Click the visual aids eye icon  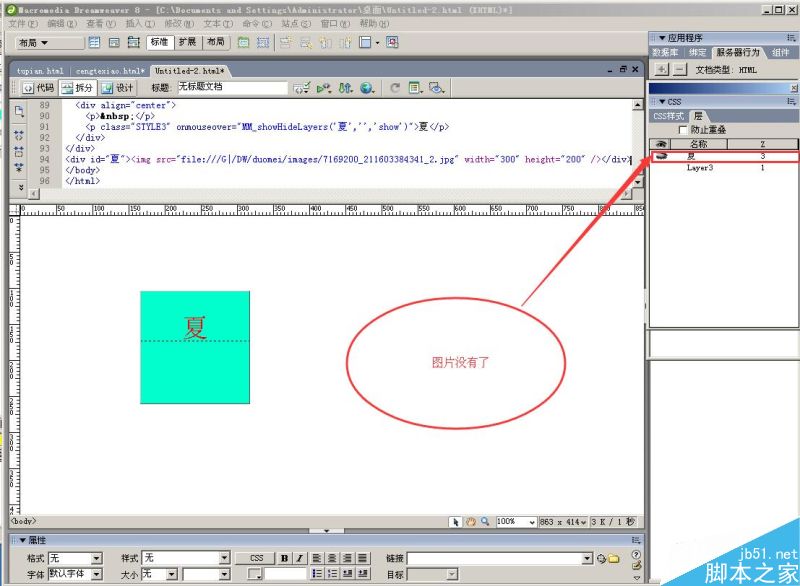pyautogui.click(x=436, y=88)
